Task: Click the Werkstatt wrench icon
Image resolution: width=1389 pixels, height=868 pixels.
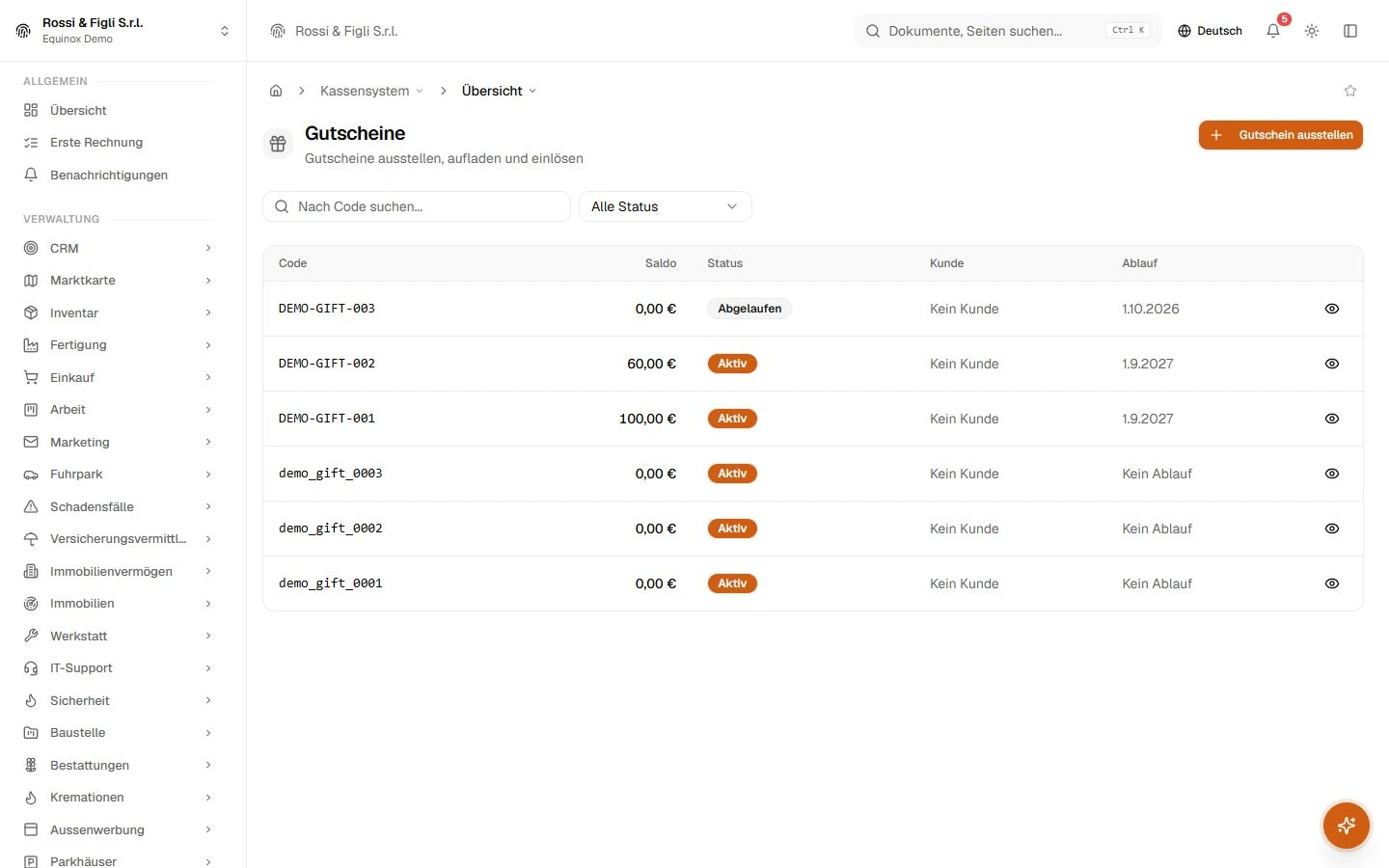Action: pos(31,636)
